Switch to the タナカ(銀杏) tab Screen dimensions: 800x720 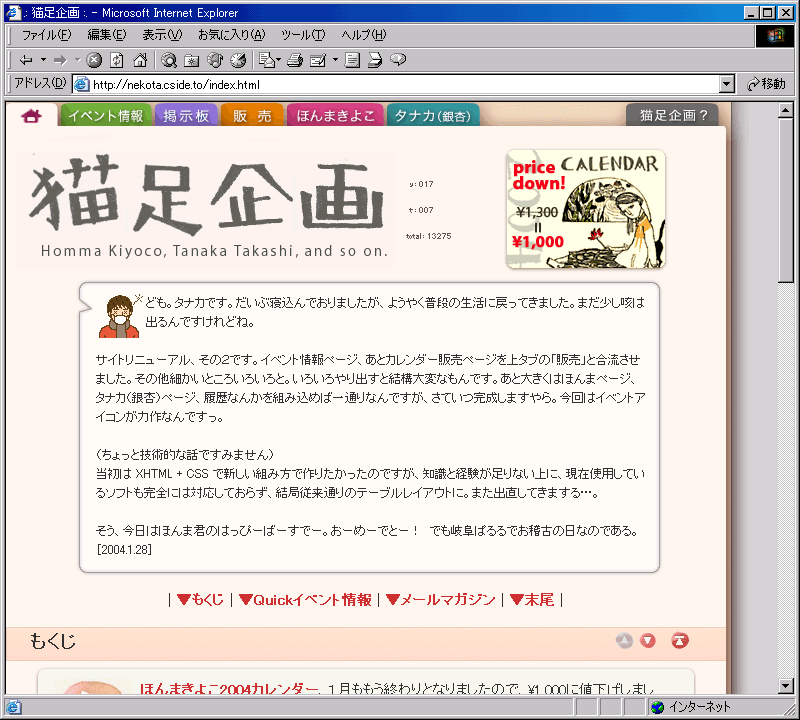(x=433, y=115)
